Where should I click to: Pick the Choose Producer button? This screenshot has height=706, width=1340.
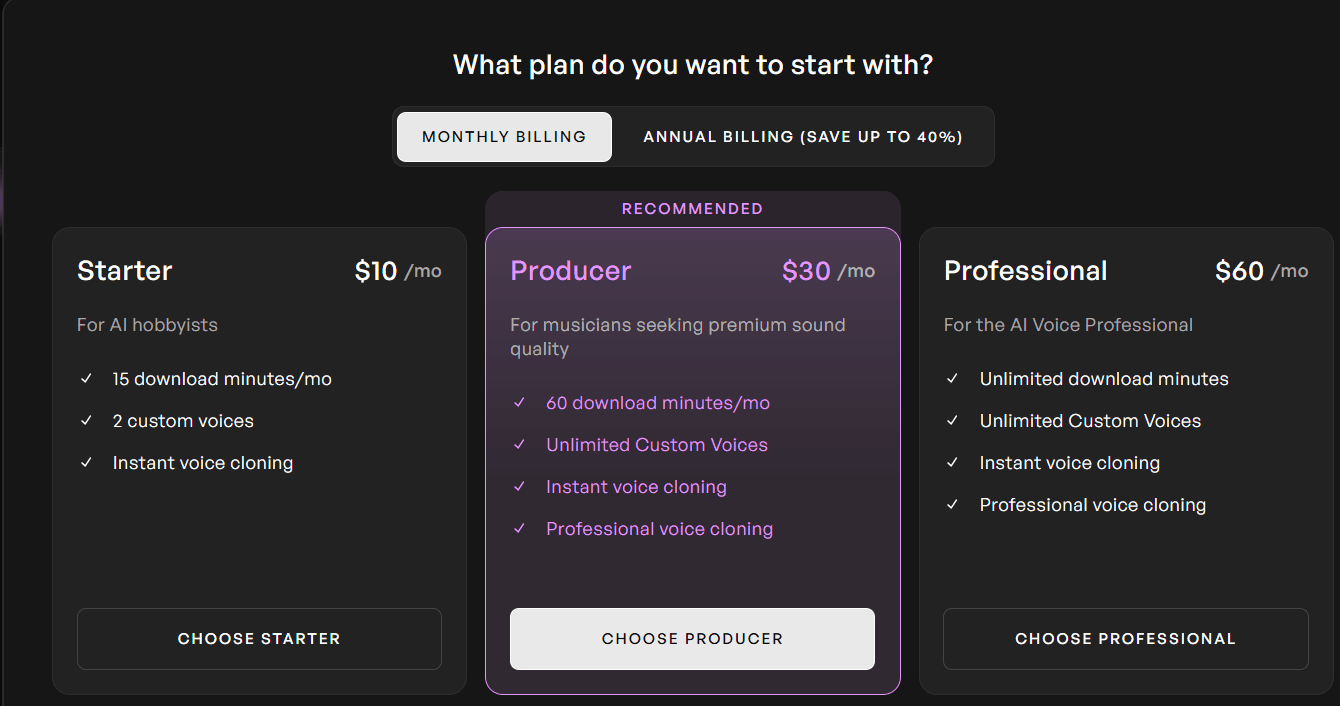[692, 639]
